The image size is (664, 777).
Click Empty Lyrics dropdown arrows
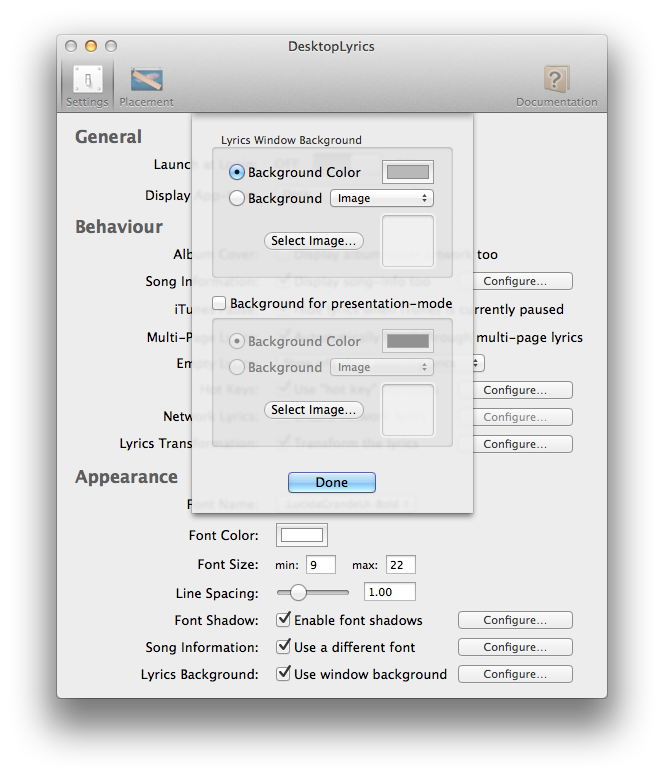point(477,363)
